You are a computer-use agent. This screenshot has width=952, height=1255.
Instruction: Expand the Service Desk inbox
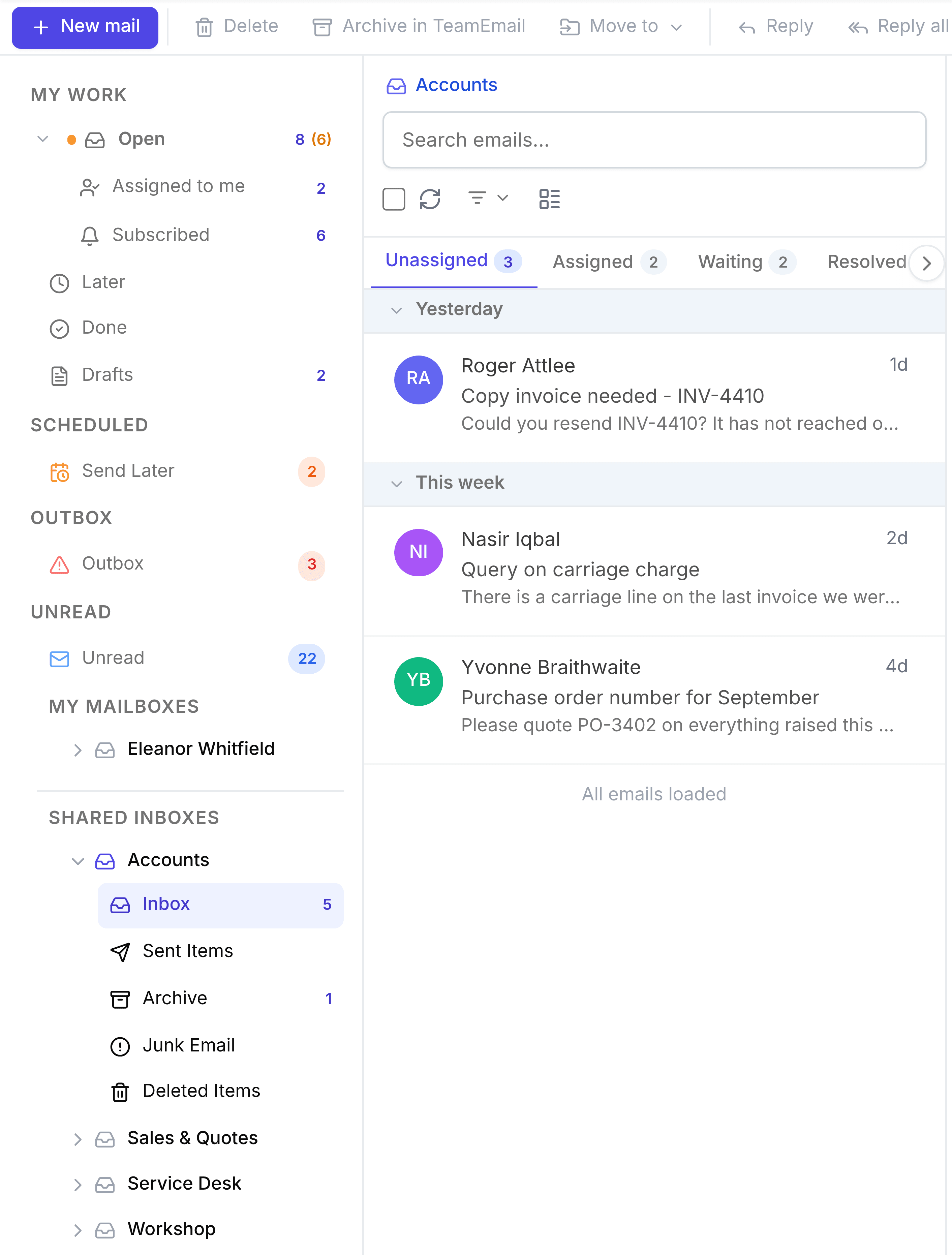pyautogui.click(x=78, y=1185)
